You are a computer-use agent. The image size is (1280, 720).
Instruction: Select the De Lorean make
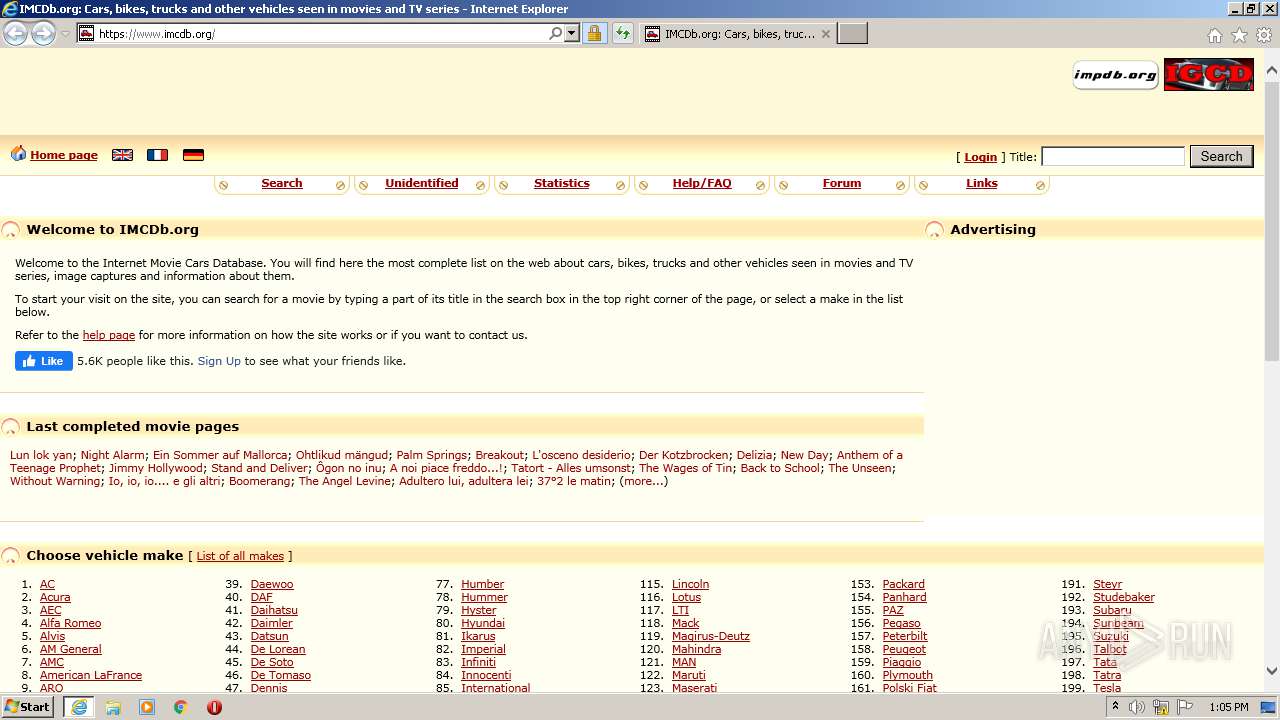coord(278,649)
